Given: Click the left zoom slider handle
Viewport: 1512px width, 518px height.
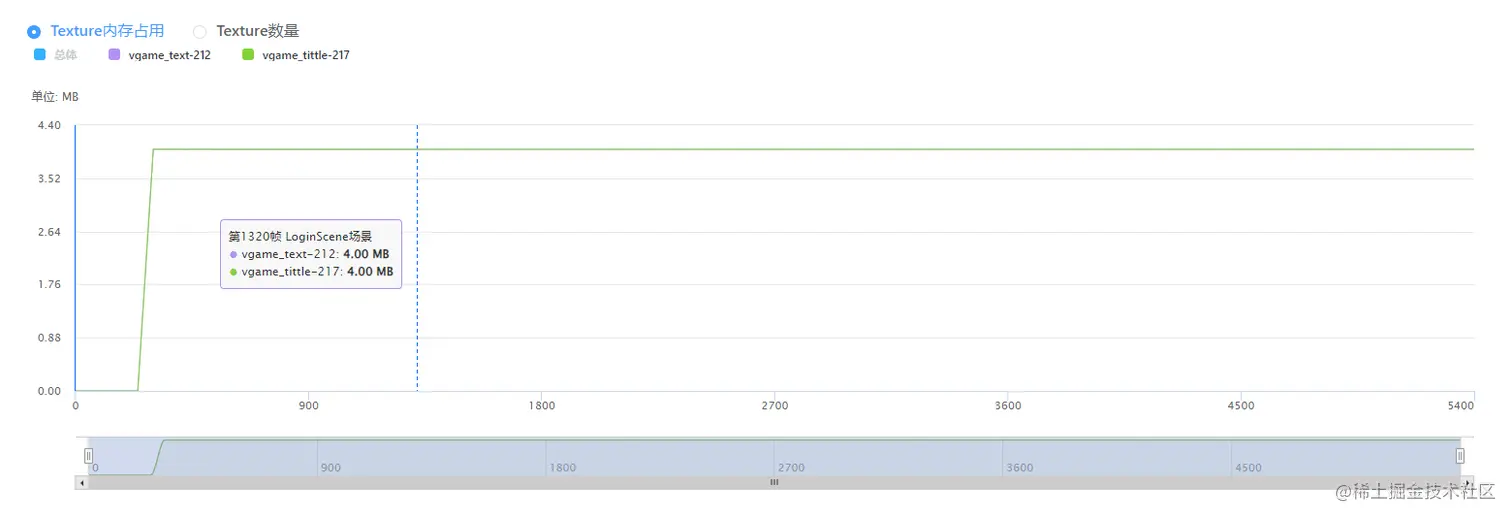Looking at the screenshot, I should coord(88,456).
